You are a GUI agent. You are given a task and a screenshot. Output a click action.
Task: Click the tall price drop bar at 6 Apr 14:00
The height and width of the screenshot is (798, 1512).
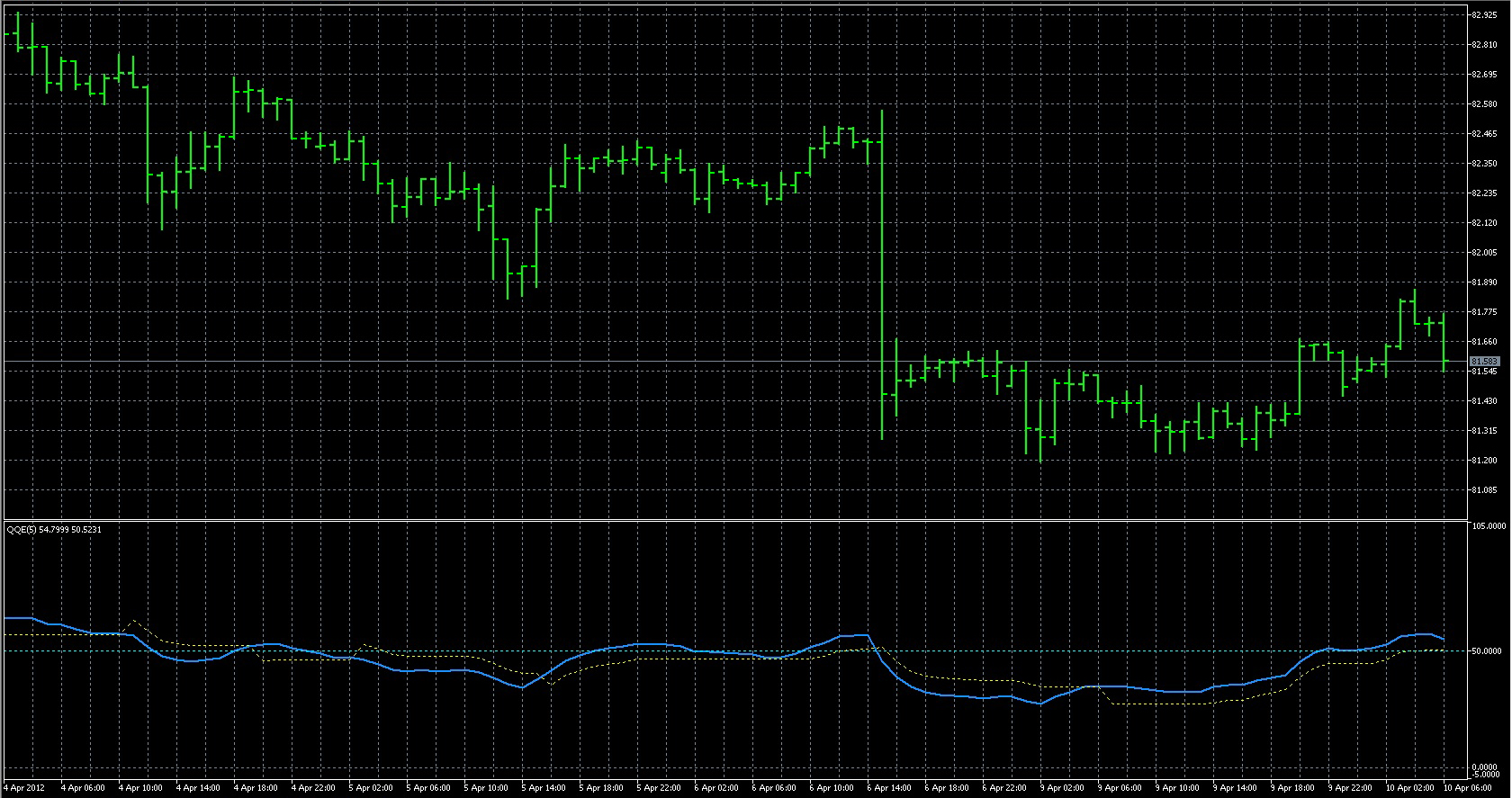coord(882,270)
